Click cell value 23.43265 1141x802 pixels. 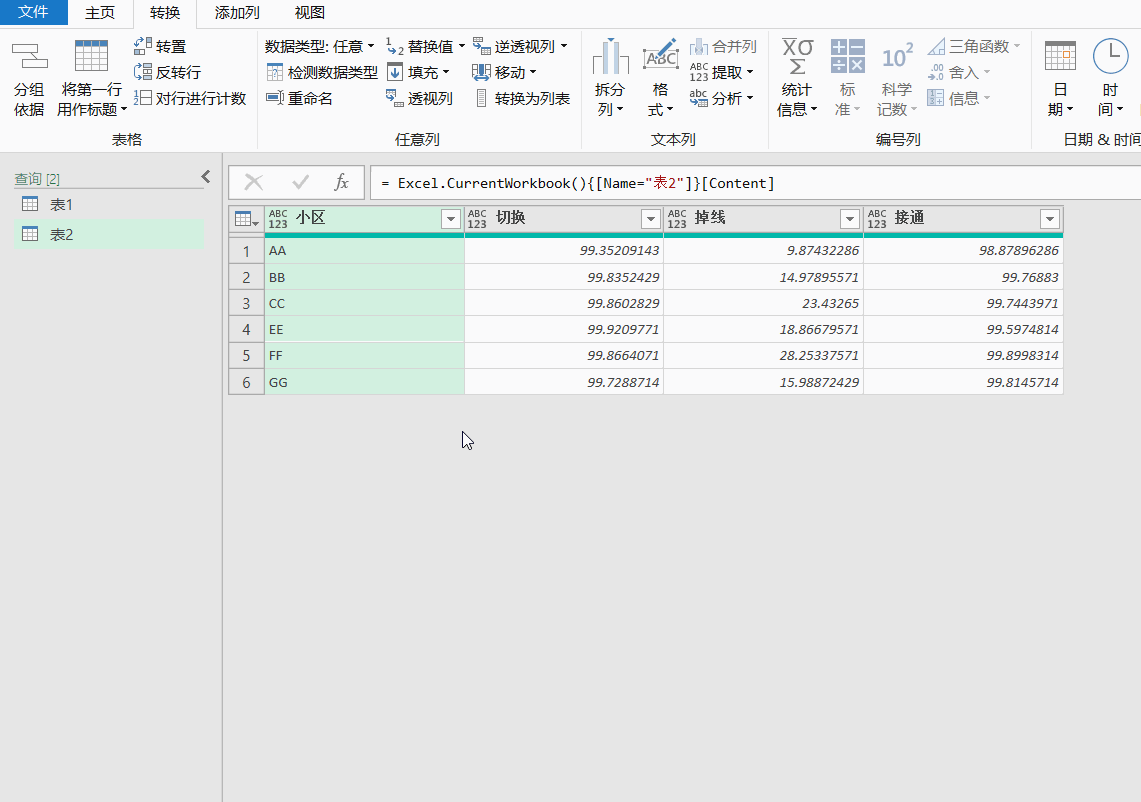[763, 303]
